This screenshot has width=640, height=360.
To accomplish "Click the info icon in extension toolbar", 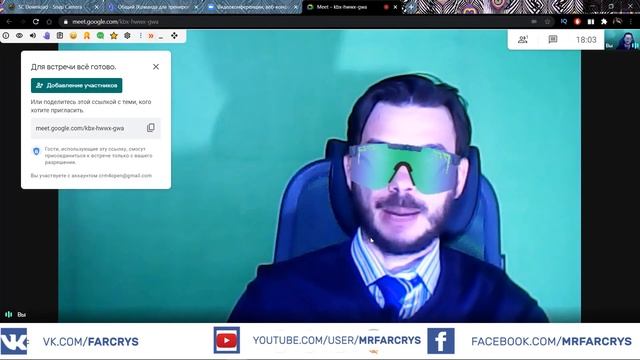I will (x=6, y=36).
